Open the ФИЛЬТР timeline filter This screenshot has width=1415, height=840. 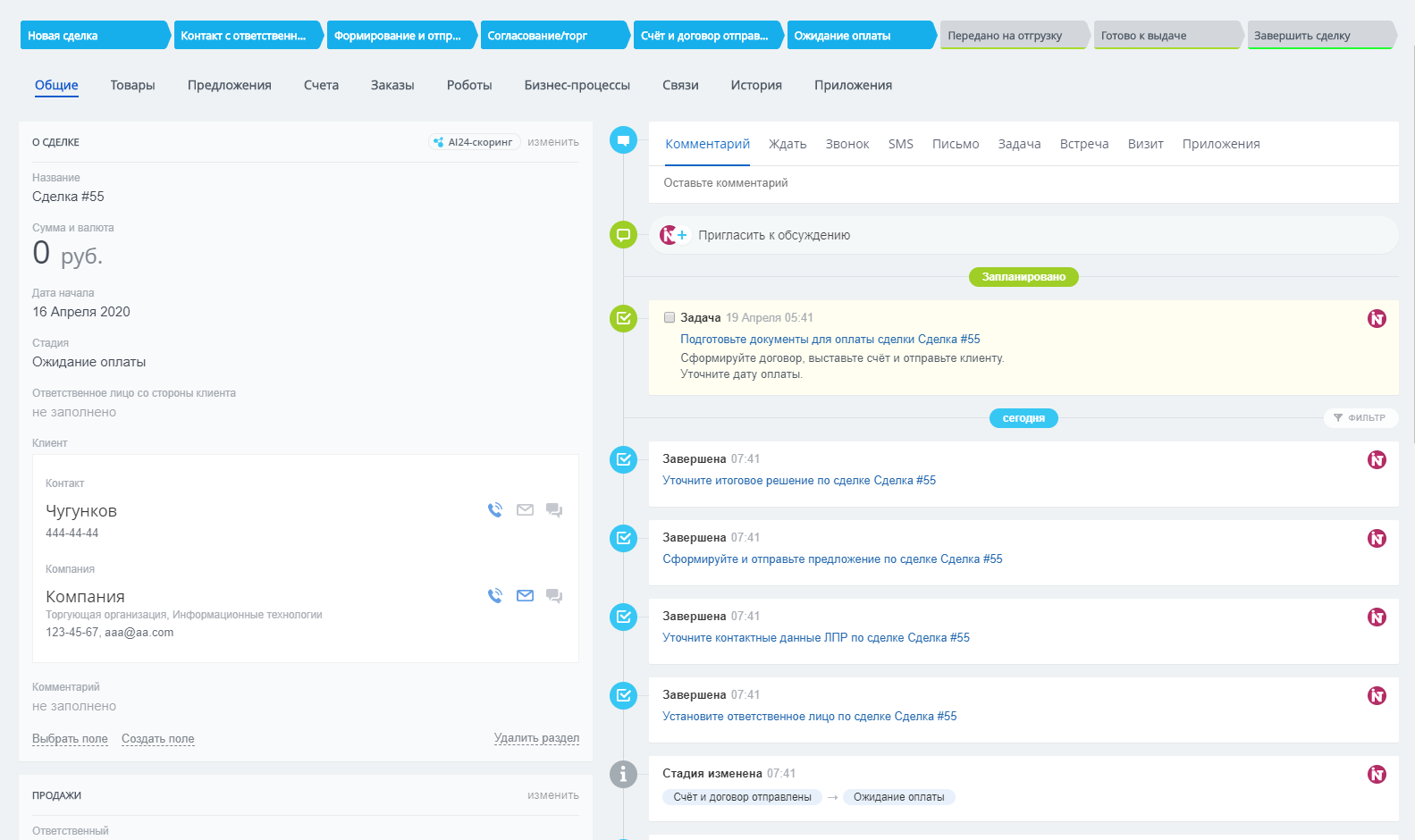(x=1360, y=418)
